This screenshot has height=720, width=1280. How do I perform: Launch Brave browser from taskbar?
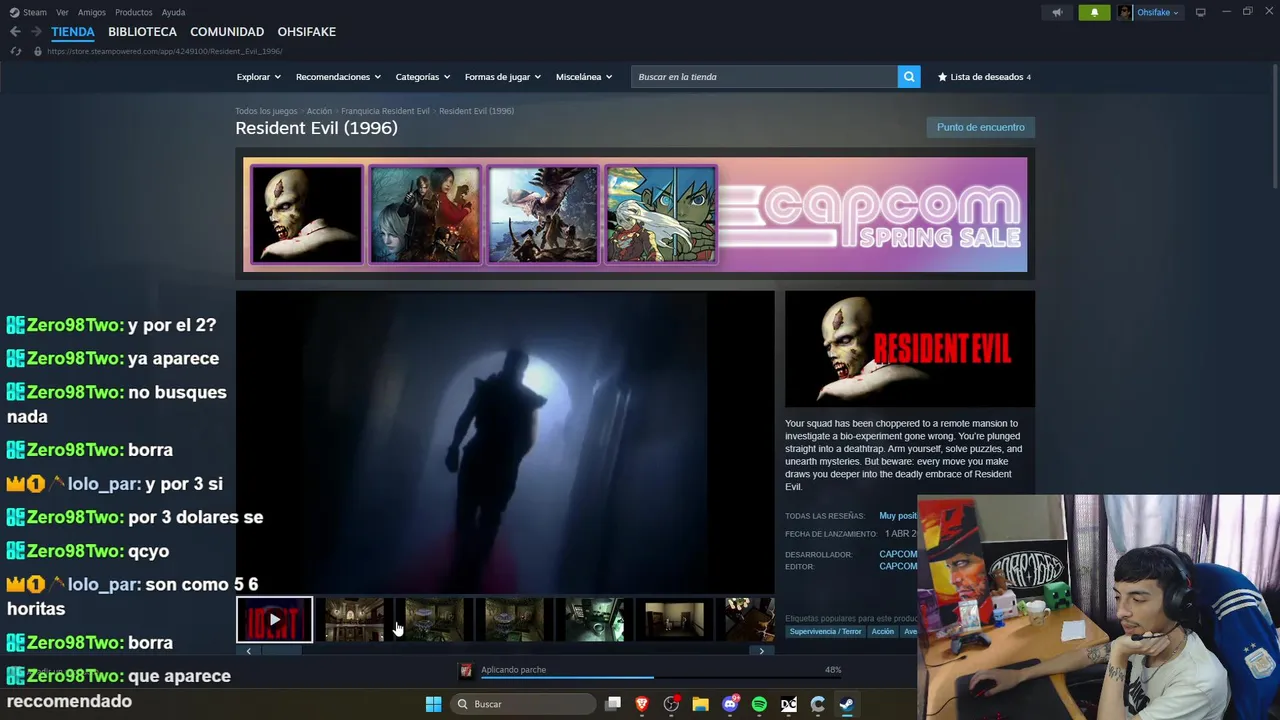tap(642, 704)
